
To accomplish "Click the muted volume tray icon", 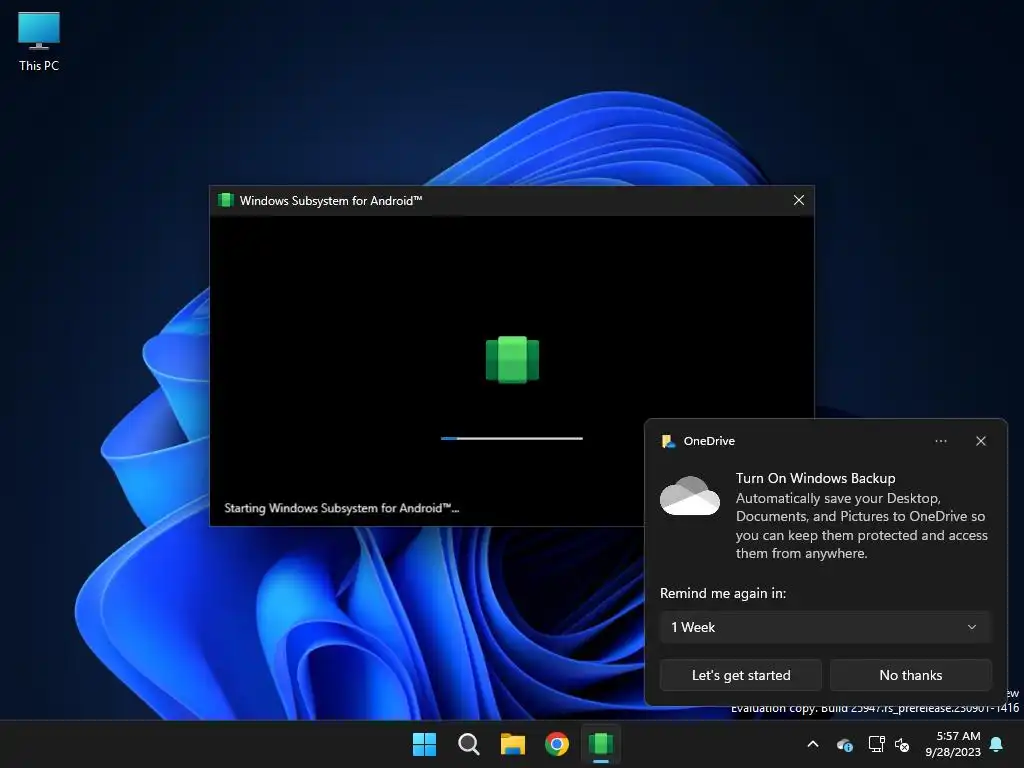I will tap(902, 744).
